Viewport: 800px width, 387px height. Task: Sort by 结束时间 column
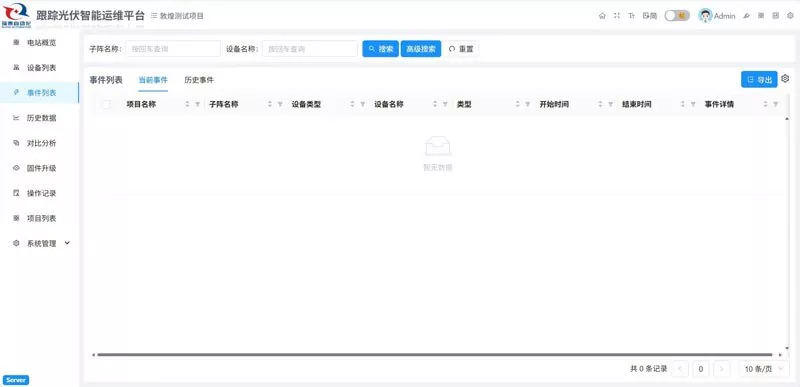(x=683, y=105)
